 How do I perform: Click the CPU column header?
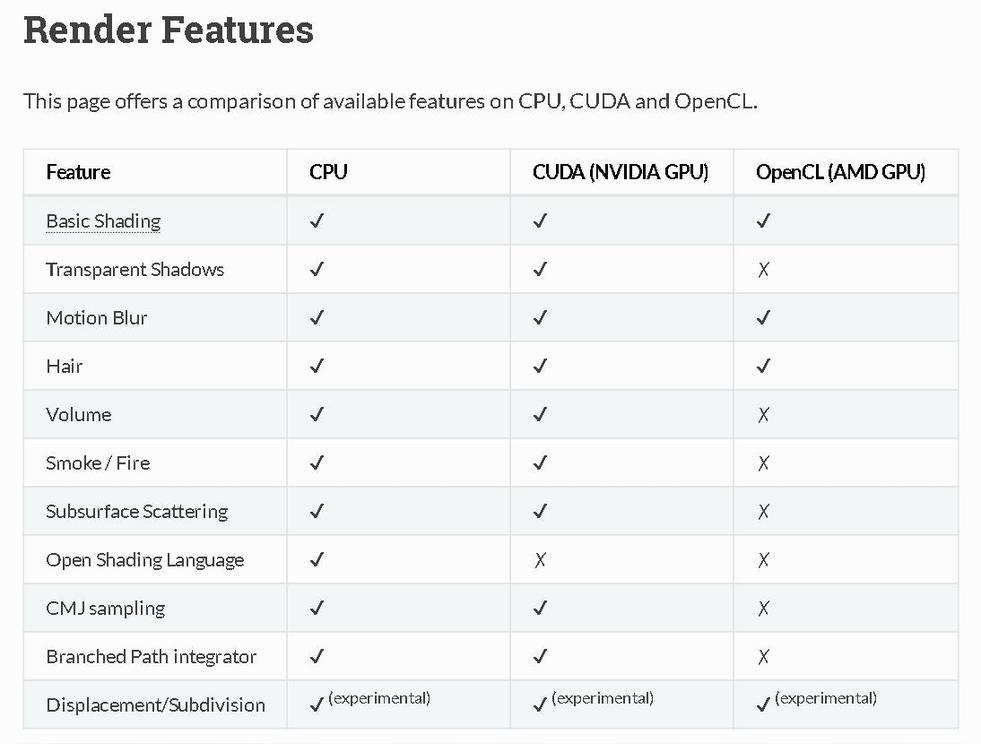click(x=328, y=172)
